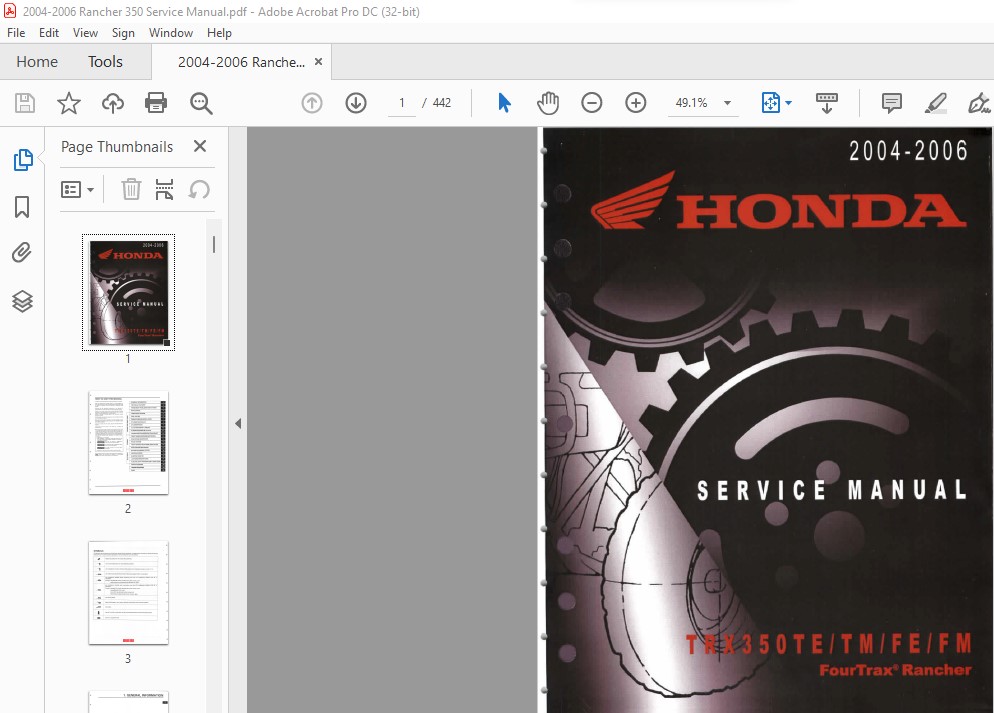994x713 pixels.
Task: Open the Layers panel
Action: pyautogui.click(x=22, y=301)
